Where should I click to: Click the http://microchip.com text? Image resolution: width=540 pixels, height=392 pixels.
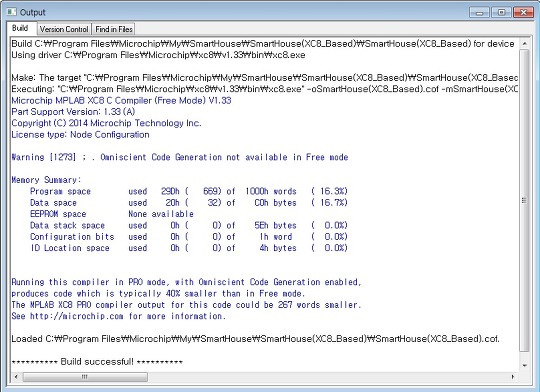coord(76,316)
